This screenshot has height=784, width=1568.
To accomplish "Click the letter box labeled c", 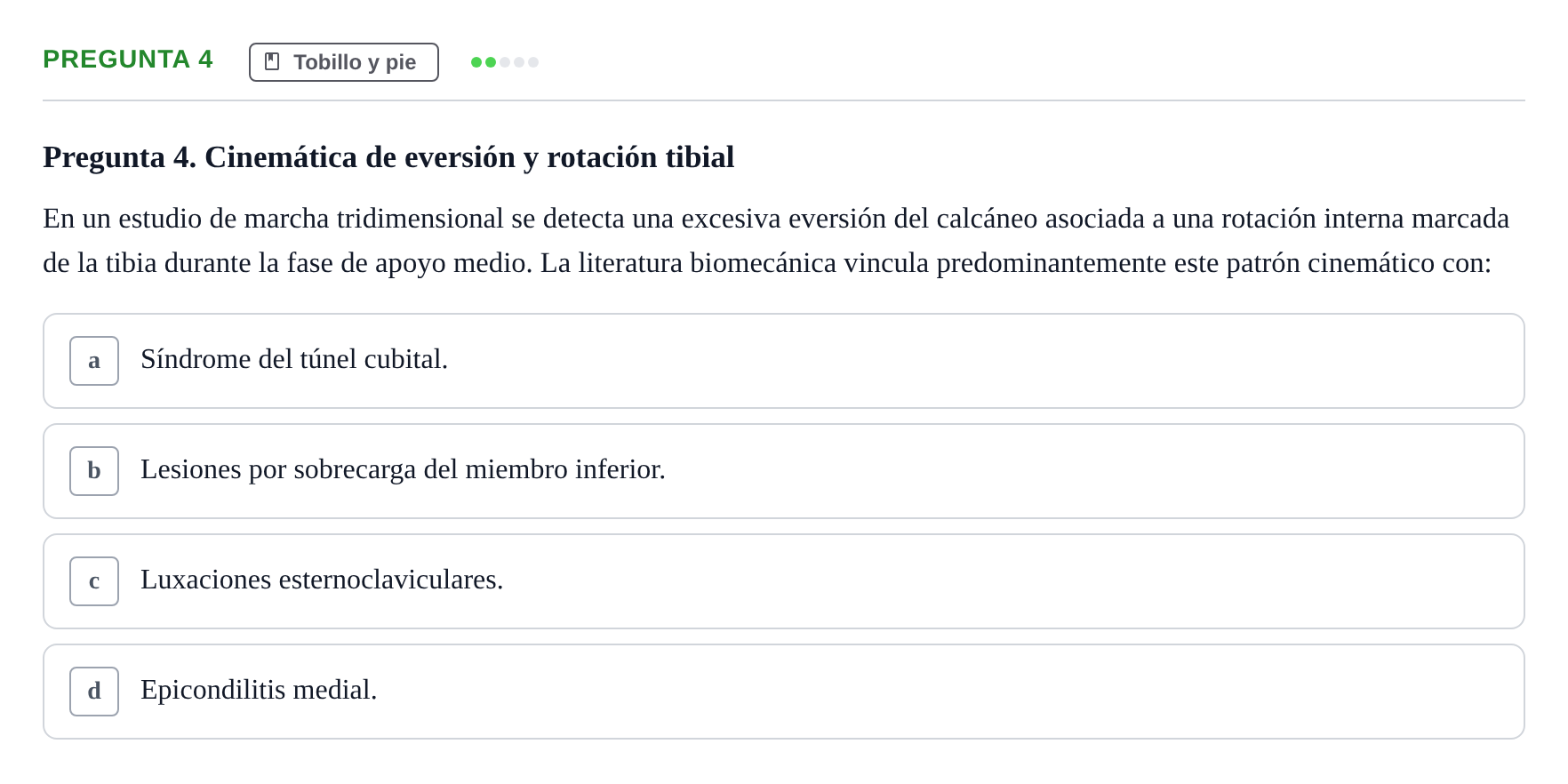I will [x=94, y=581].
